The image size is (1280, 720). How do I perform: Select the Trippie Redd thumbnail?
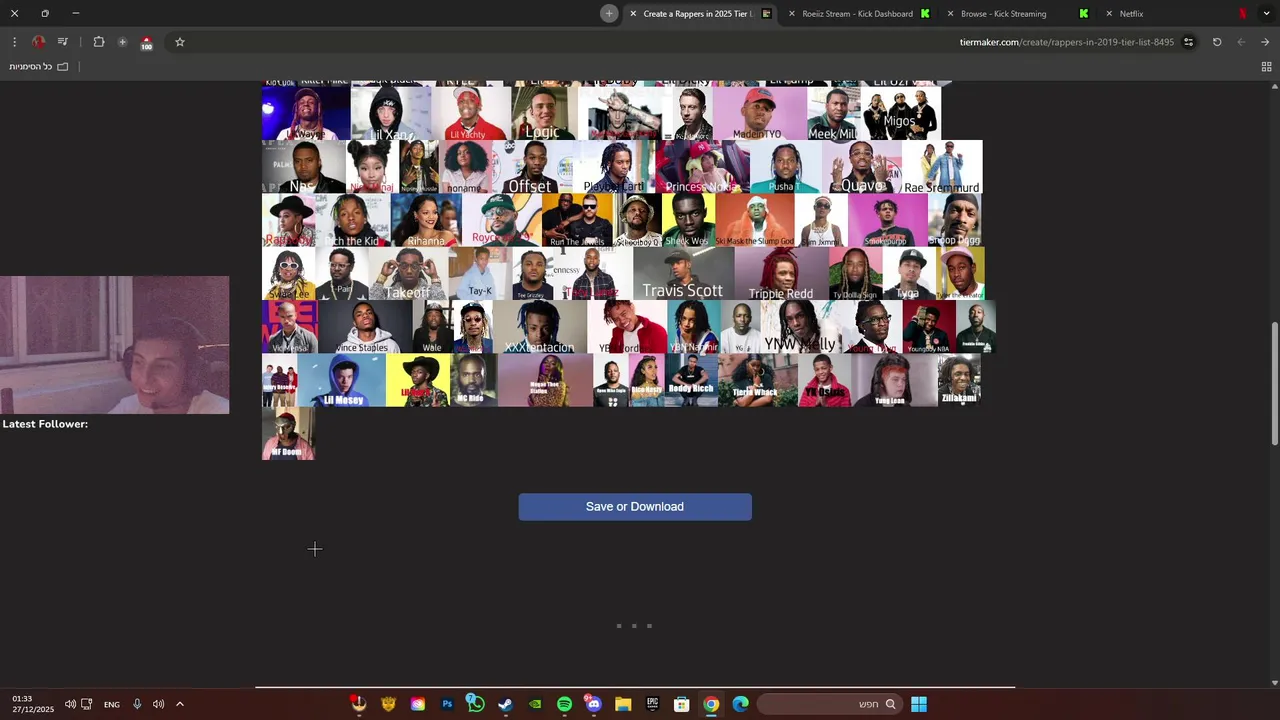point(781,274)
